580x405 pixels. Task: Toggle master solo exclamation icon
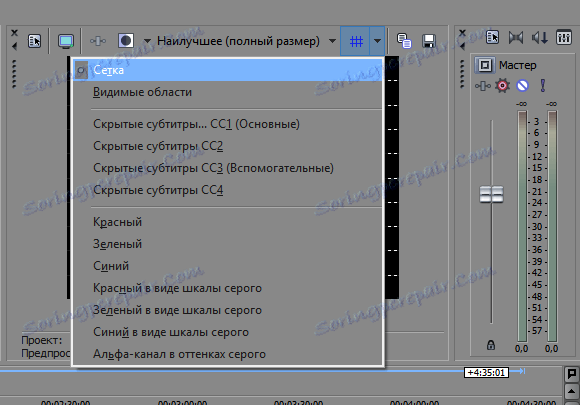[543, 85]
